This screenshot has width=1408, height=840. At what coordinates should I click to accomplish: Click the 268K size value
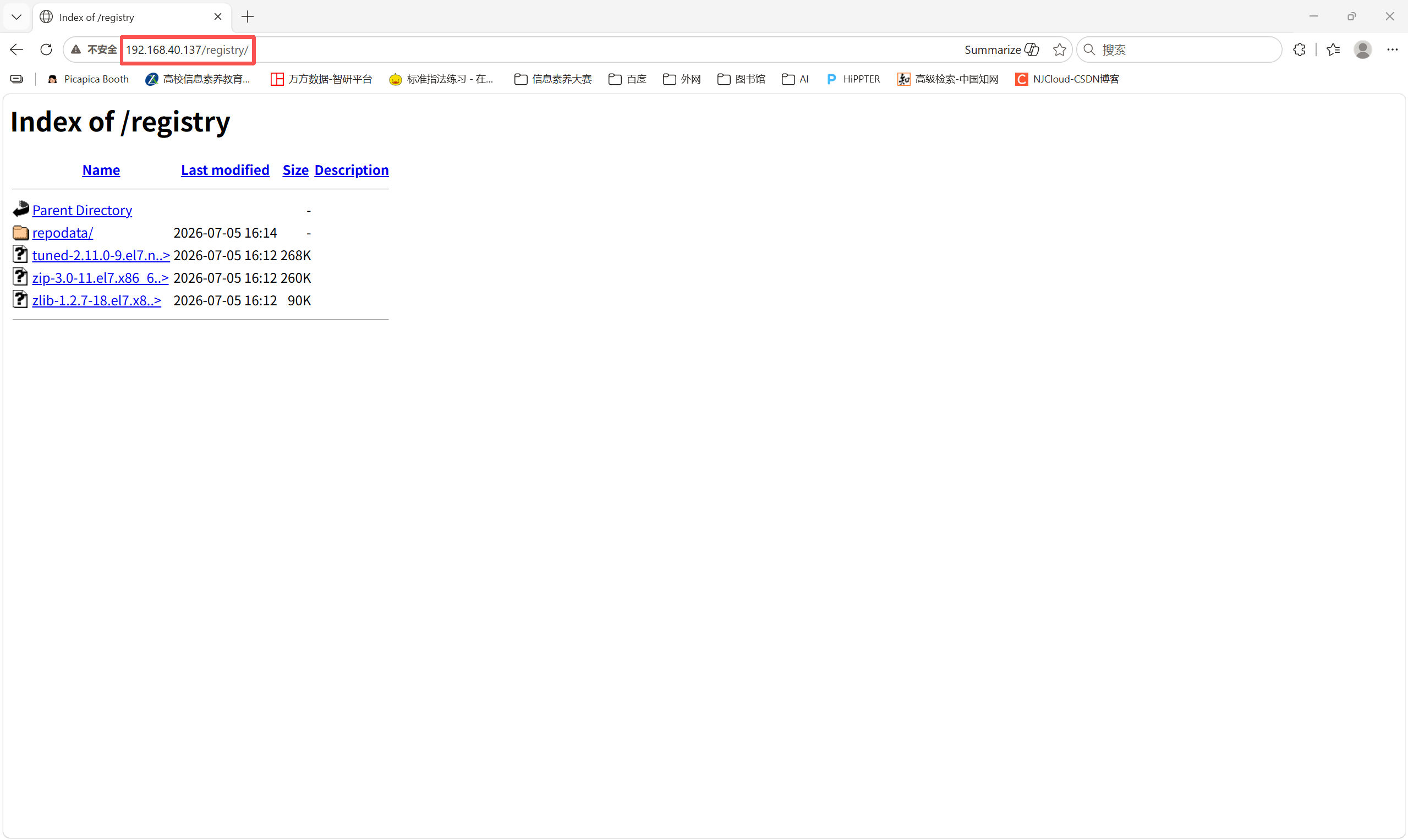pyautogui.click(x=295, y=255)
